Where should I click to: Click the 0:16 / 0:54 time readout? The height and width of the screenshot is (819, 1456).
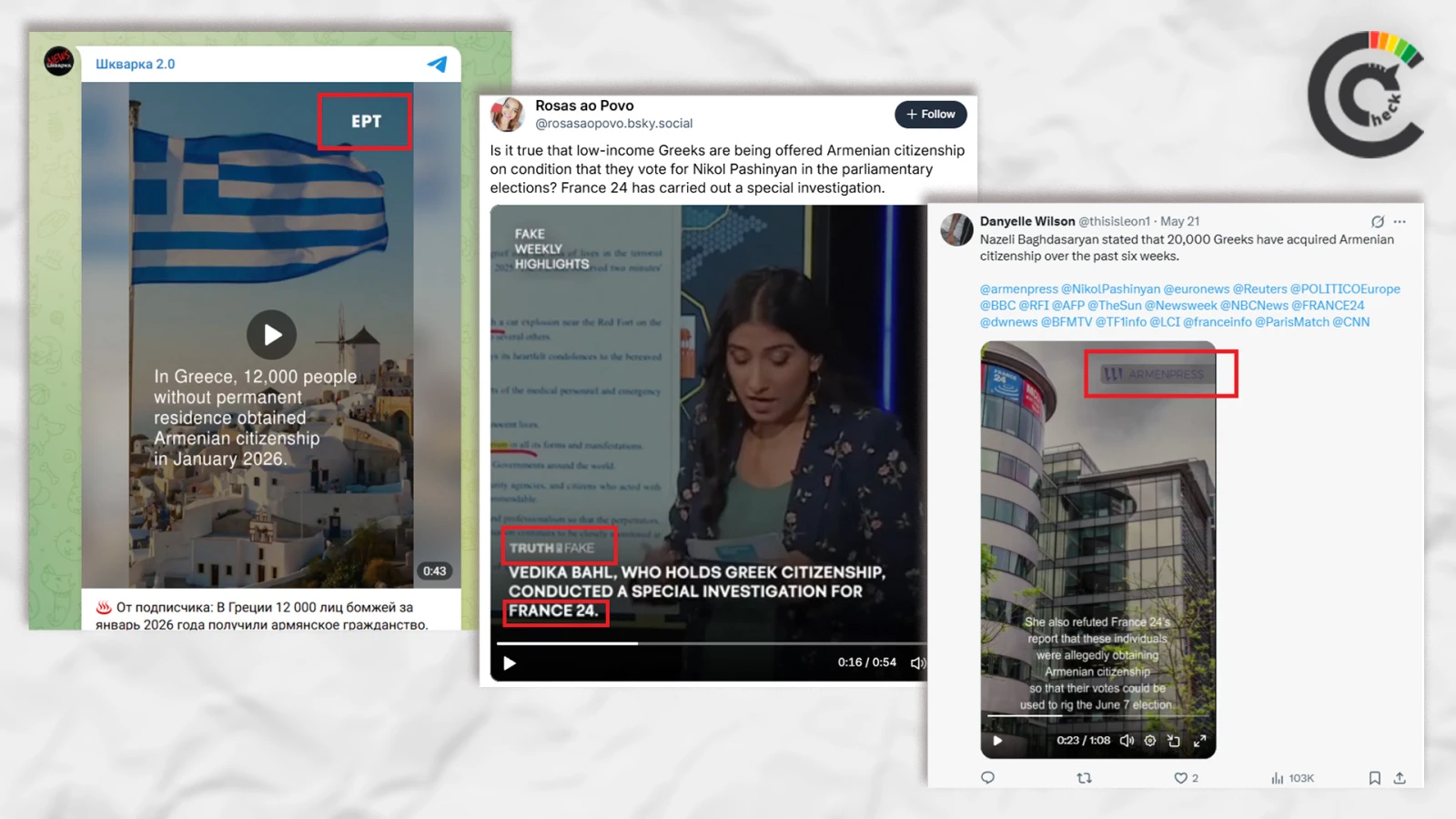(x=866, y=662)
